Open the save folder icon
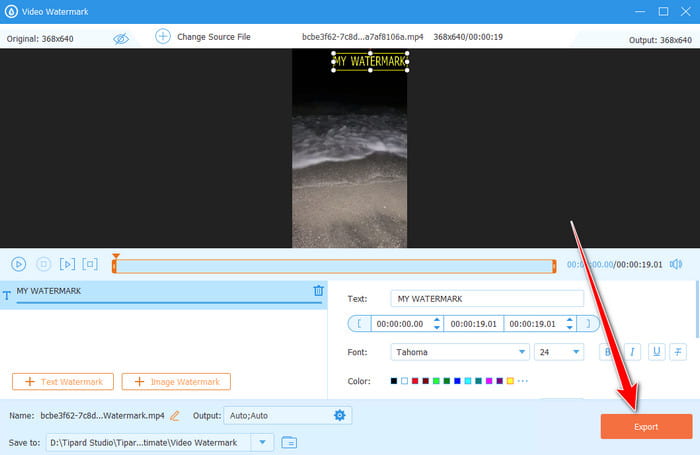 coord(289,442)
